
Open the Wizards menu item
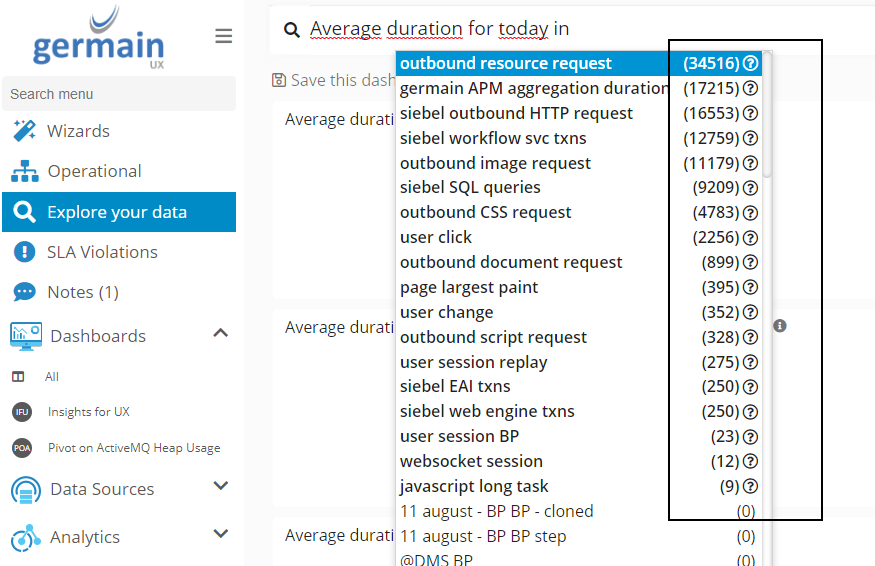point(78,131)
